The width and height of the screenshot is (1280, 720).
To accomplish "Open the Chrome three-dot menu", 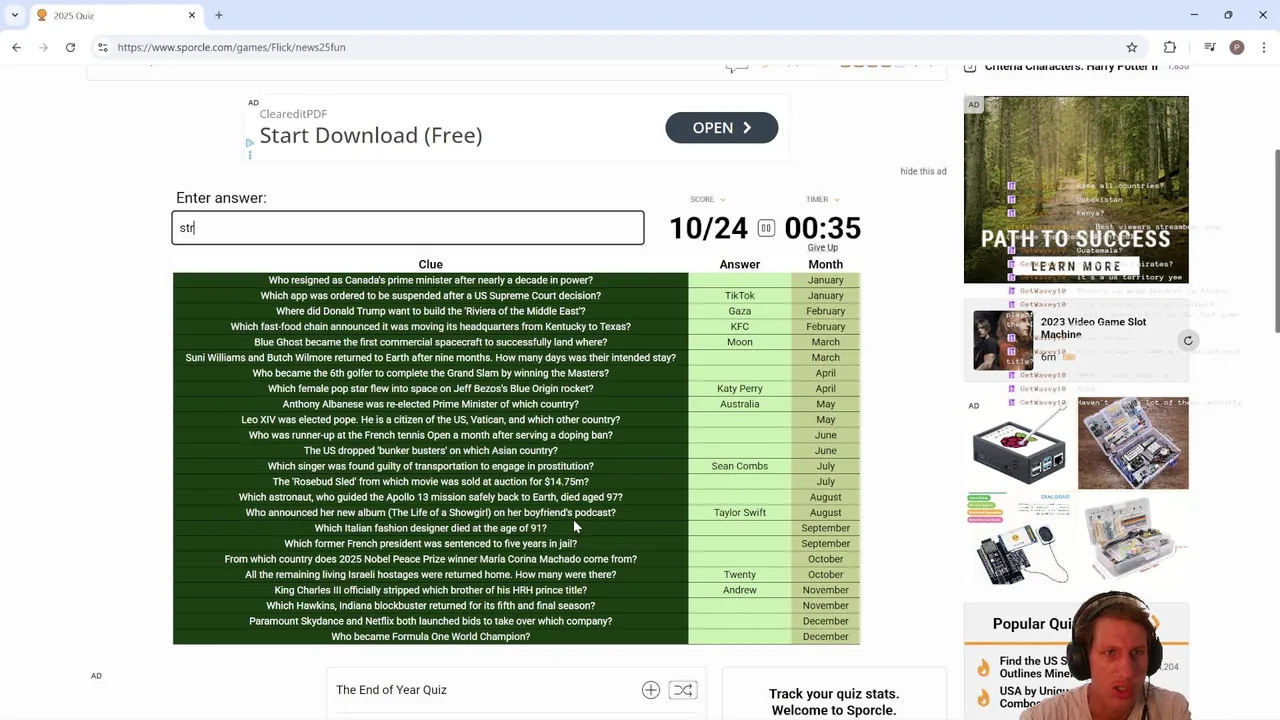I will click(x=1264, y=47).
